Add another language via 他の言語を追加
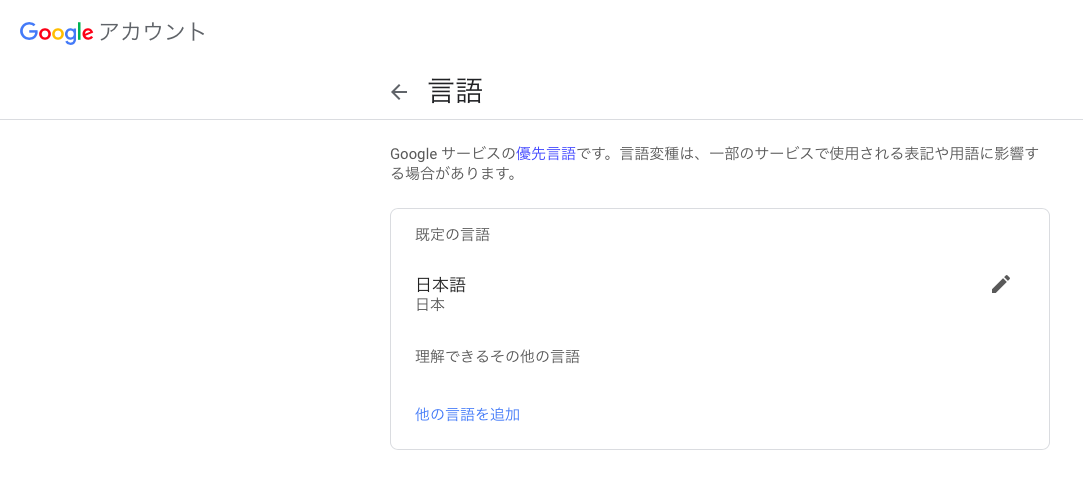The height and width of the screenshot is (496, 1083). coord(468,414)
